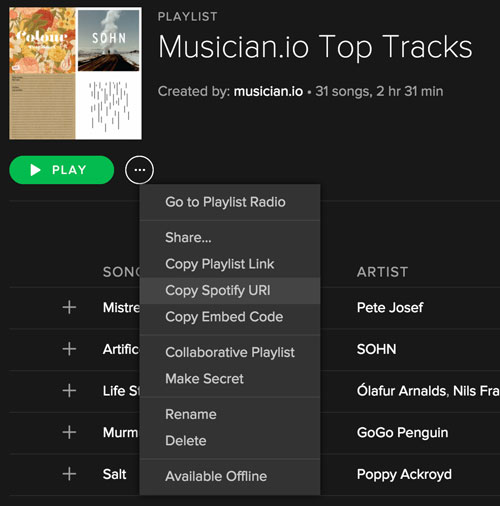Choose Copy Playlist Link
This screenshot has height=506, width=500.
point(230,264)
